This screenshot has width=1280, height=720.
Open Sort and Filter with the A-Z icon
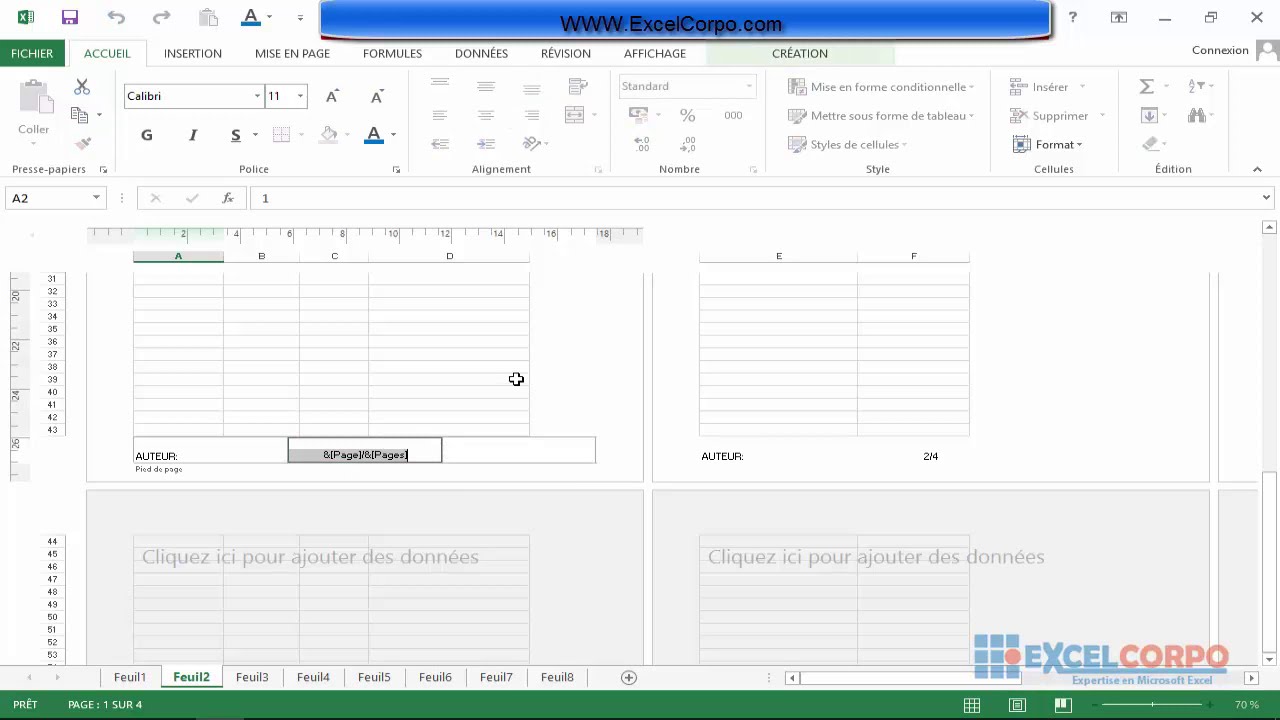[x=1196, y=87]
